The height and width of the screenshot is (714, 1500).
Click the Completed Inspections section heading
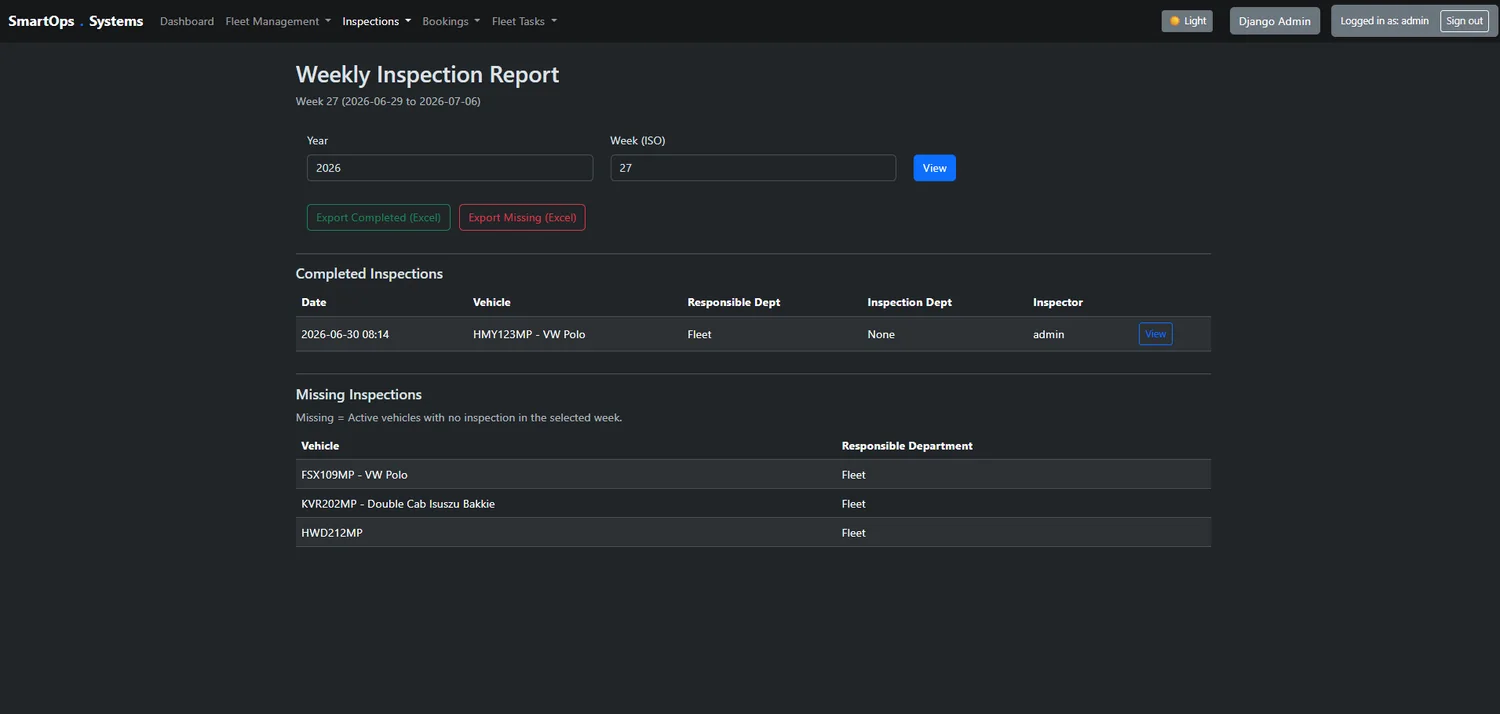(x=369, y=274)
